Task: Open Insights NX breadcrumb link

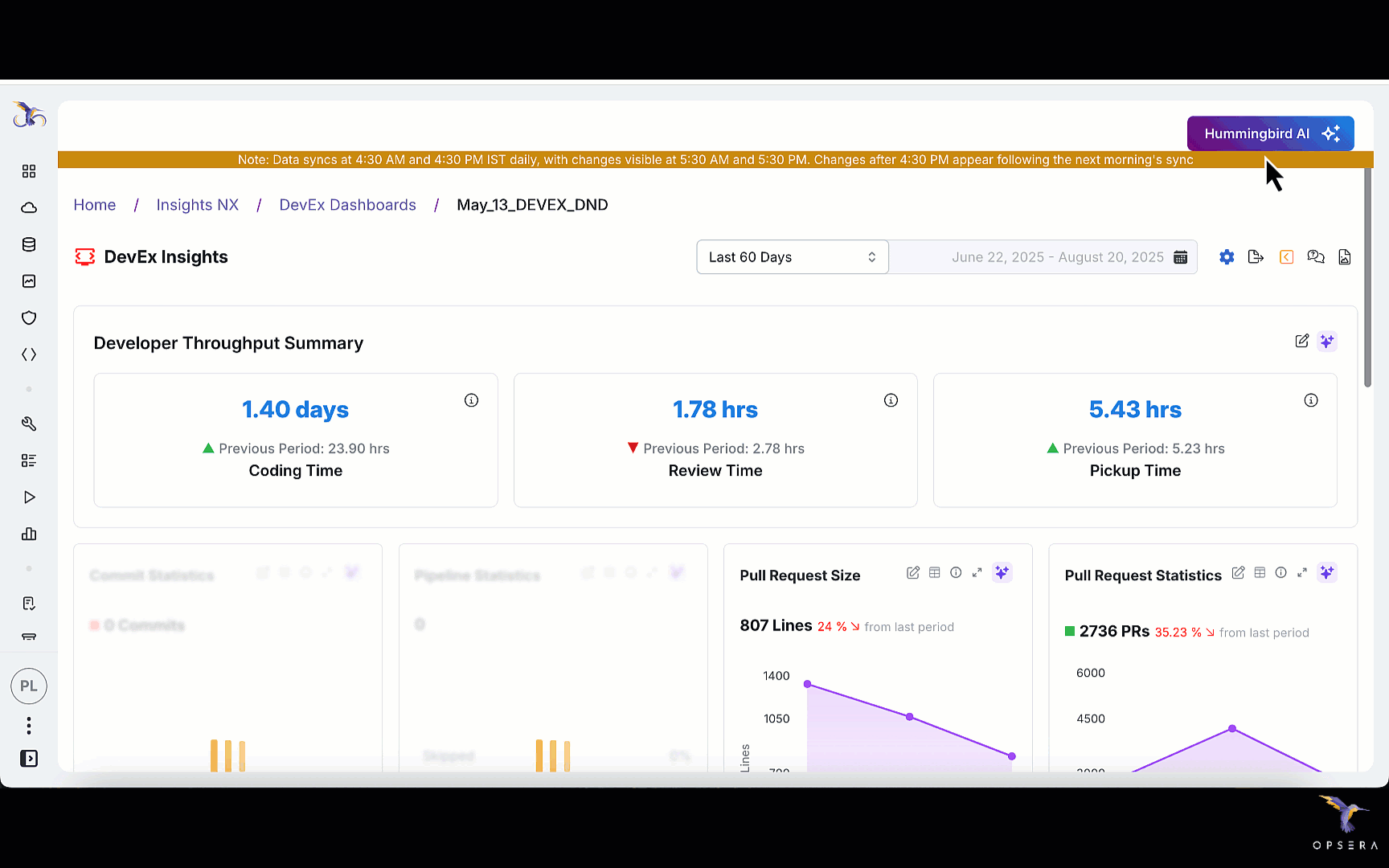Action: coord(197,205)
